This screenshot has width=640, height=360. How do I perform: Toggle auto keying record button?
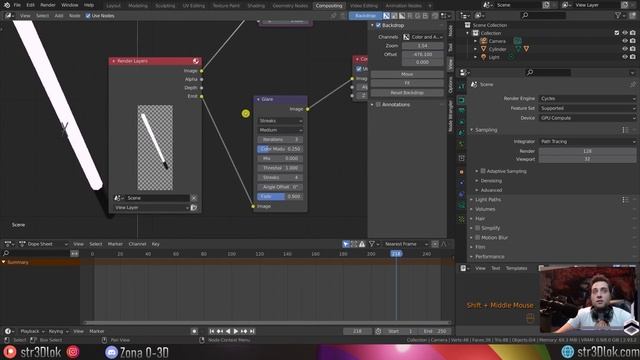point(194,331)
